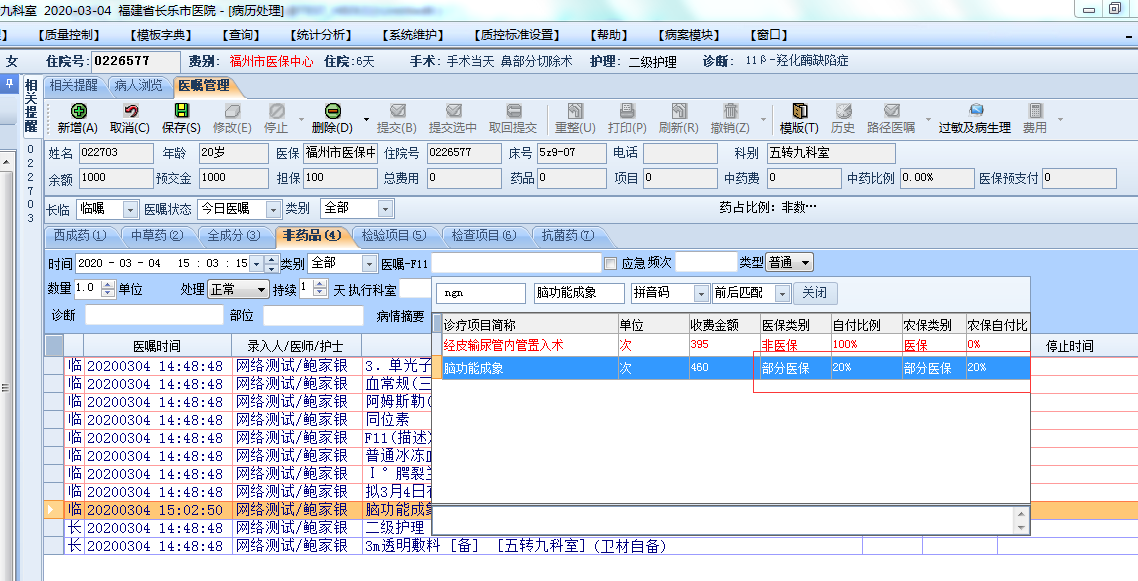Open the 历史 history icon
Image resolution: width=1138 pixels, height=581 pixels.
pyautogui.click(x=843, y=111)
